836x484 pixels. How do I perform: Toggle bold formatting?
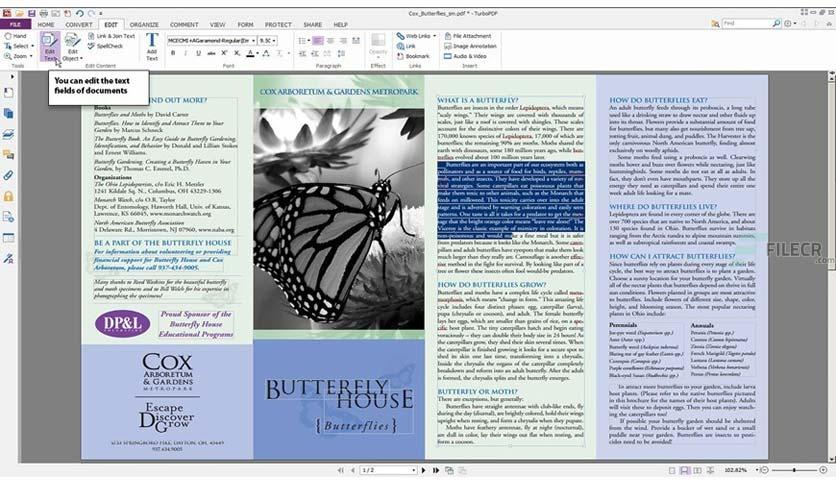(173, 53)
